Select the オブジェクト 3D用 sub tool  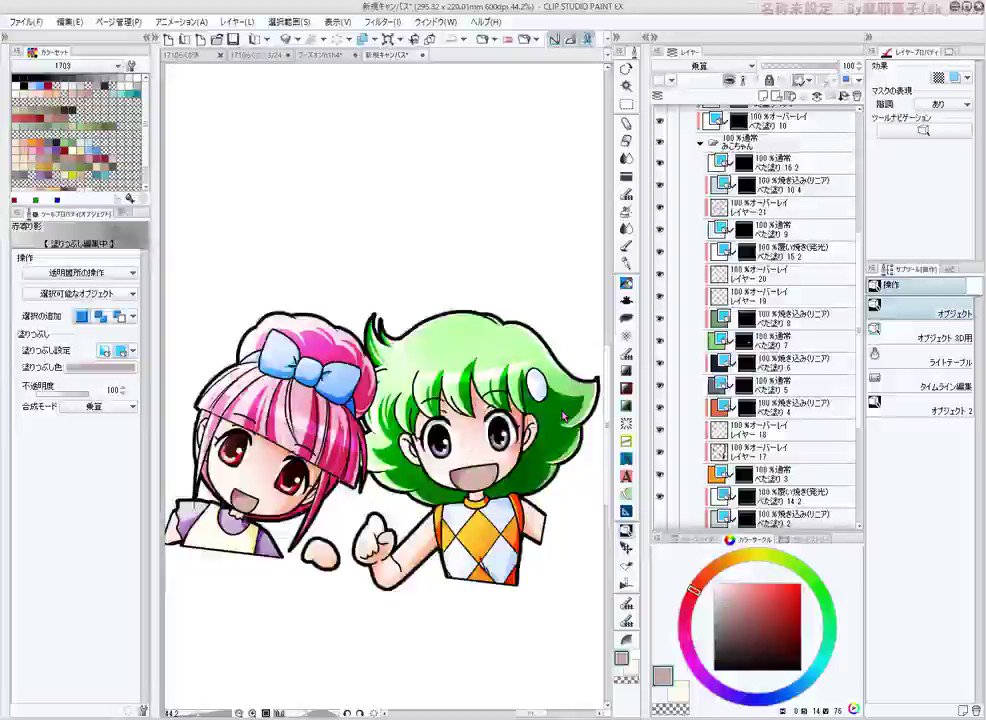(919, 333)
